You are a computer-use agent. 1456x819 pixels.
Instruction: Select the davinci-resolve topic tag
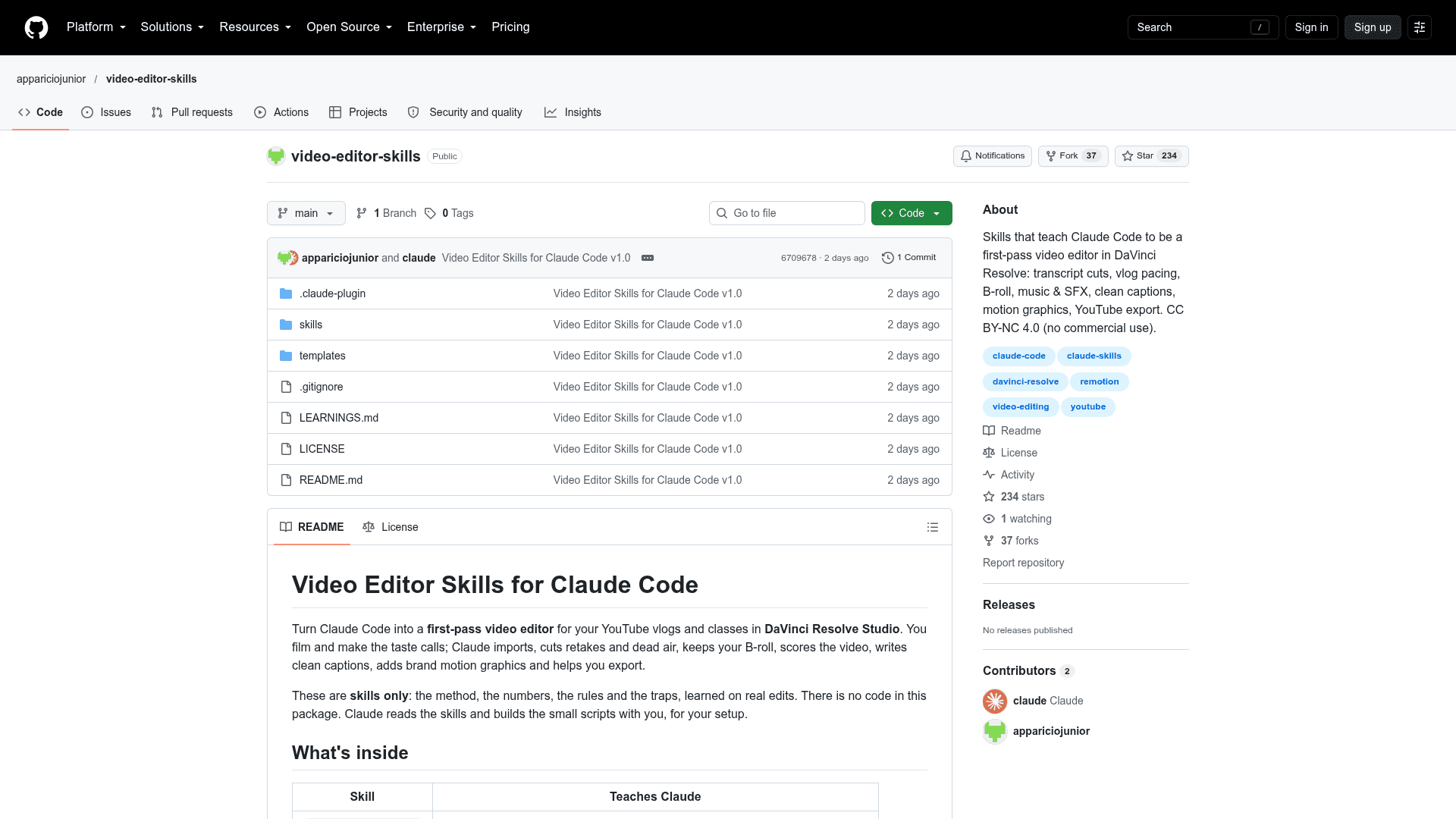pos(1025,382)
